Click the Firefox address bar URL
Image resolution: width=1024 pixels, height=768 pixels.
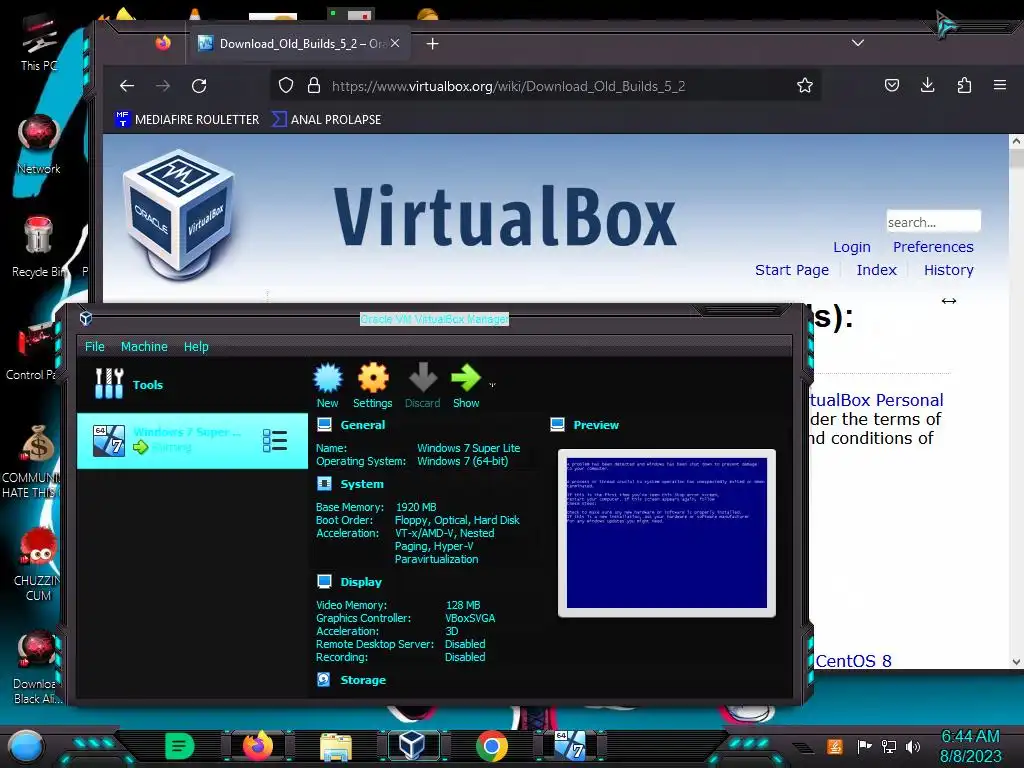508,86
